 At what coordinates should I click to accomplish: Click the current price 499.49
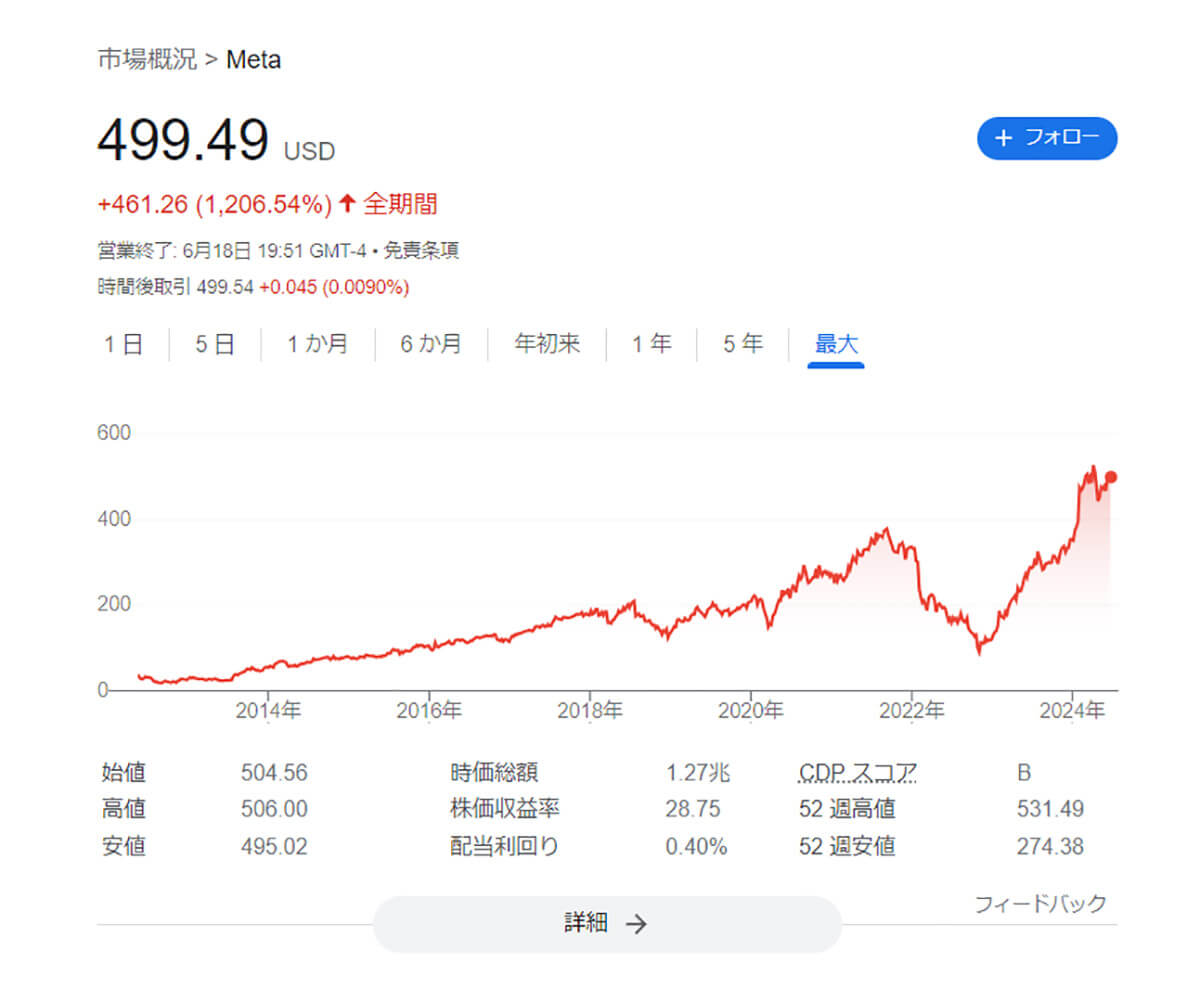183,139
